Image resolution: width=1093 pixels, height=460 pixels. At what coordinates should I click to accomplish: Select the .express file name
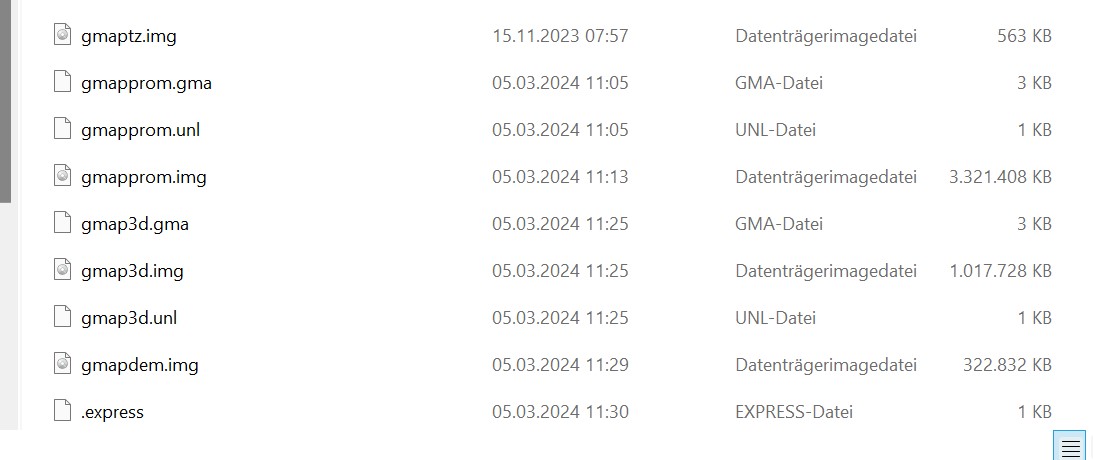point(112,412)
